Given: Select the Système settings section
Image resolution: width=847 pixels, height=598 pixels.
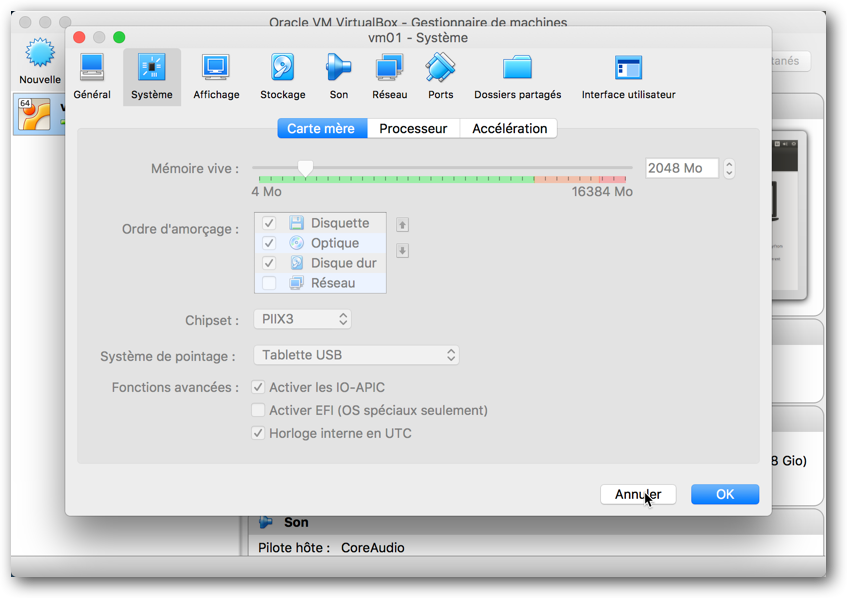Looking at the screenshot, I should pyautogui.click(x=152, y=77).
